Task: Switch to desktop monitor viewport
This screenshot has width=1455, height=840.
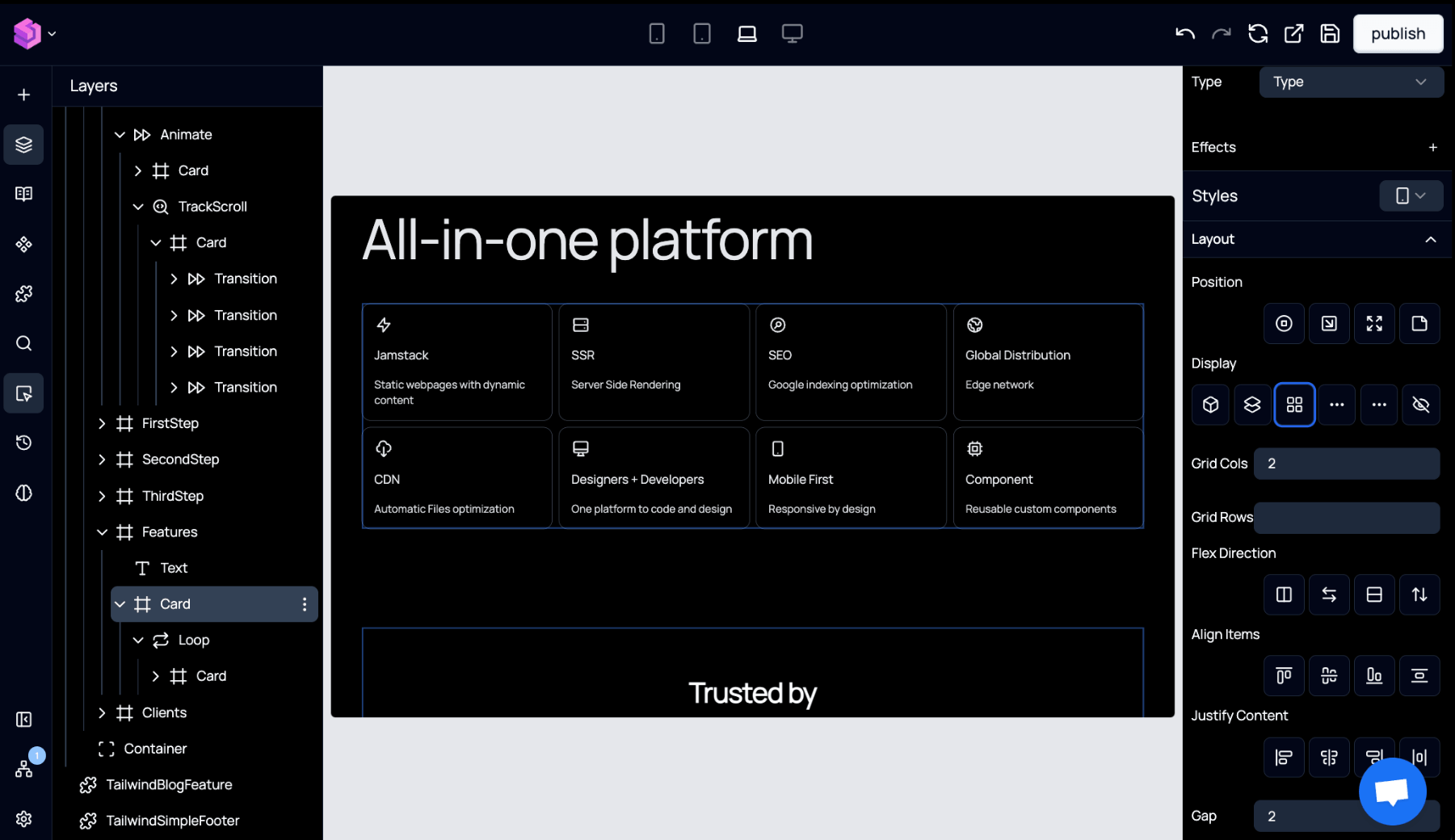Action: point(792,34)
